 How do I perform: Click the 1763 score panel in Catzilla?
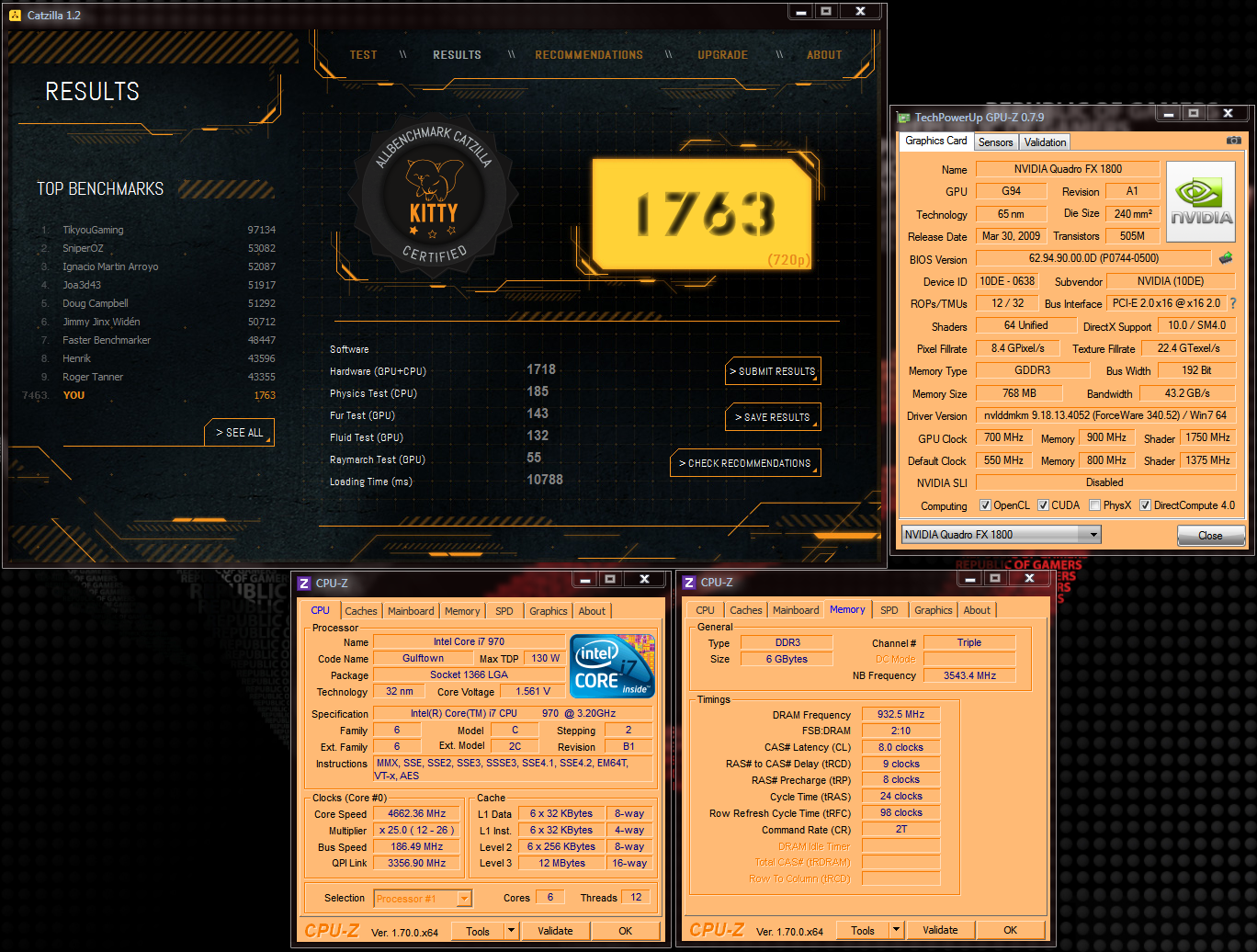(703, 214)
